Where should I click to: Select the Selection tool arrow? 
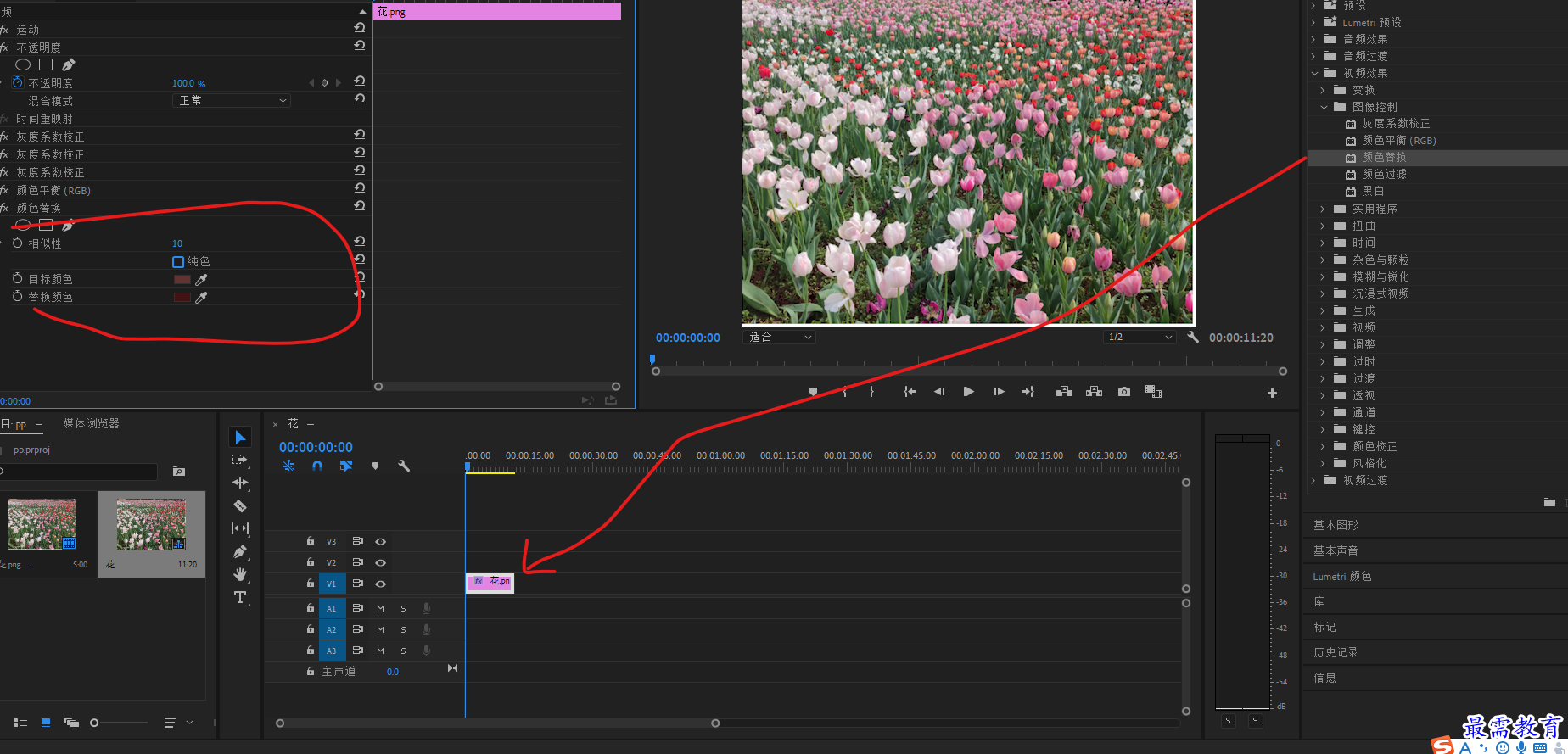(x=240, y=437)
